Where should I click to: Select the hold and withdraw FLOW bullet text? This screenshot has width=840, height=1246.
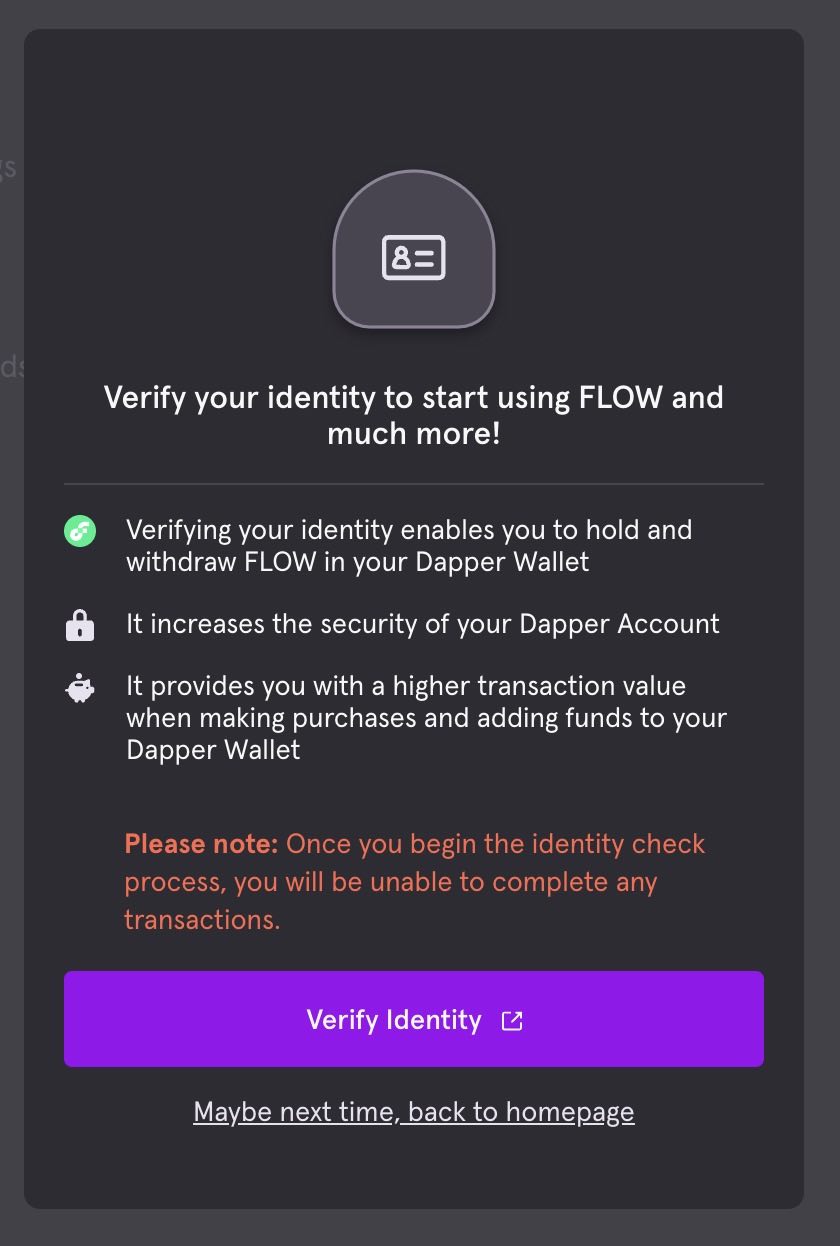408,545
